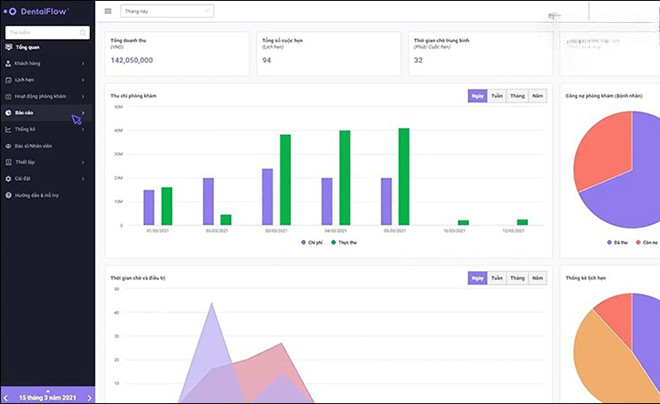Expand the Hoạt động phòng khám submenu
The image size is (660, 404).
click(x=83, y=96)
